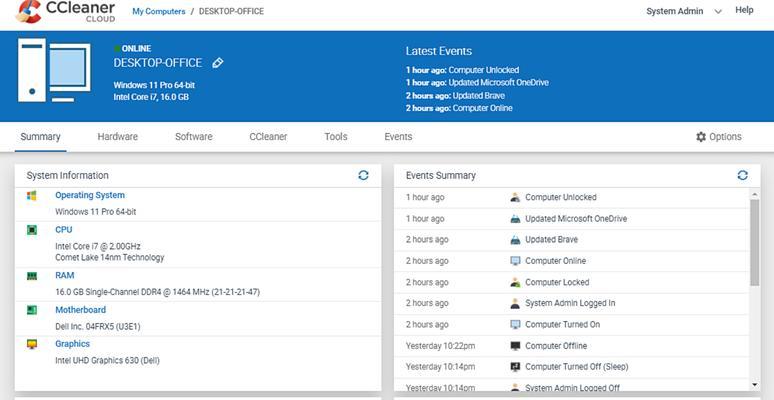The width and height of the screenshot is (774, 400).
Task: Click 'Computer Turned Off (Sleep)' event text
Action: [577, 367]
